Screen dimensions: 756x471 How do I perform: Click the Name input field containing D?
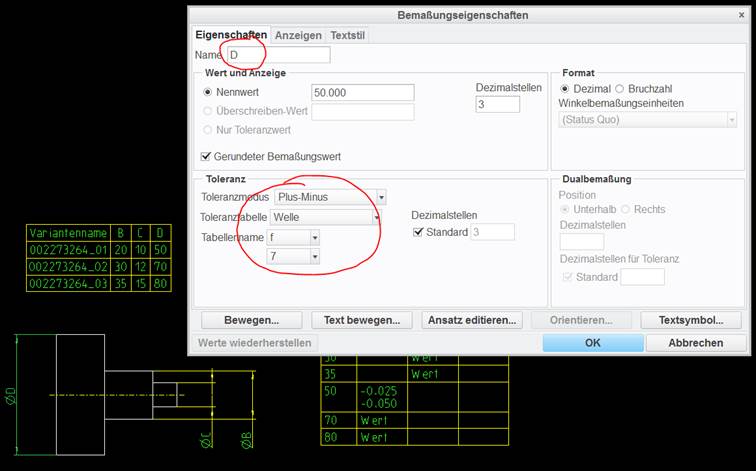point(279,55)
